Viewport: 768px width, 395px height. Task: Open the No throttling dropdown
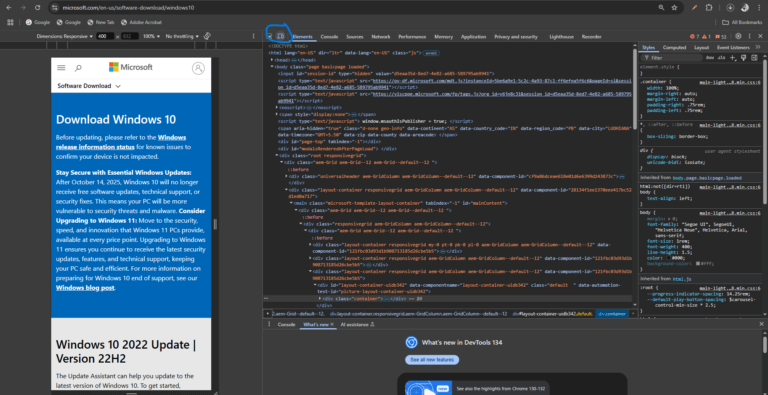[182, 36]
